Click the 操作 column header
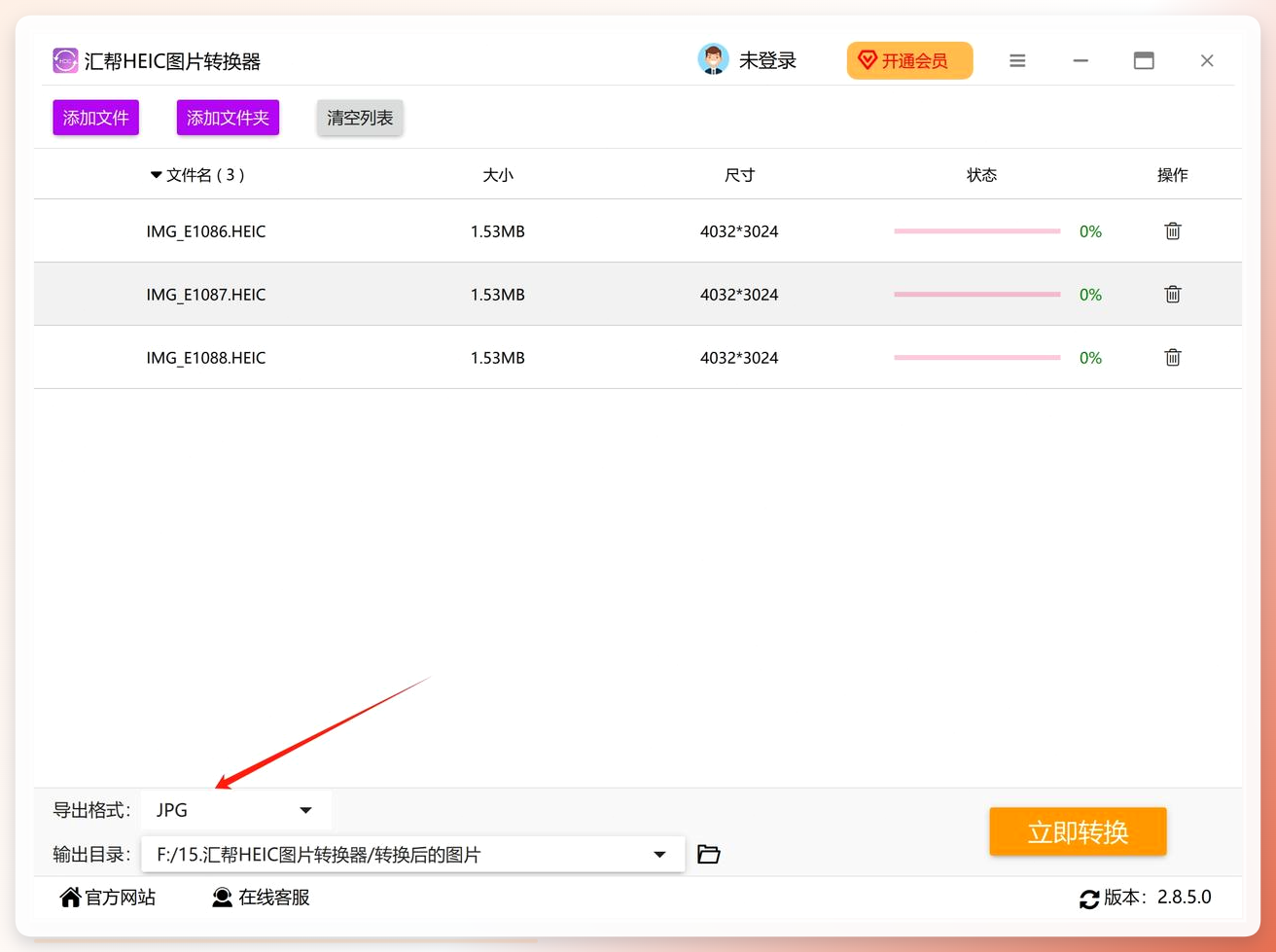1276x952 pixels. pyautogui.click(x=1172, y=175)
